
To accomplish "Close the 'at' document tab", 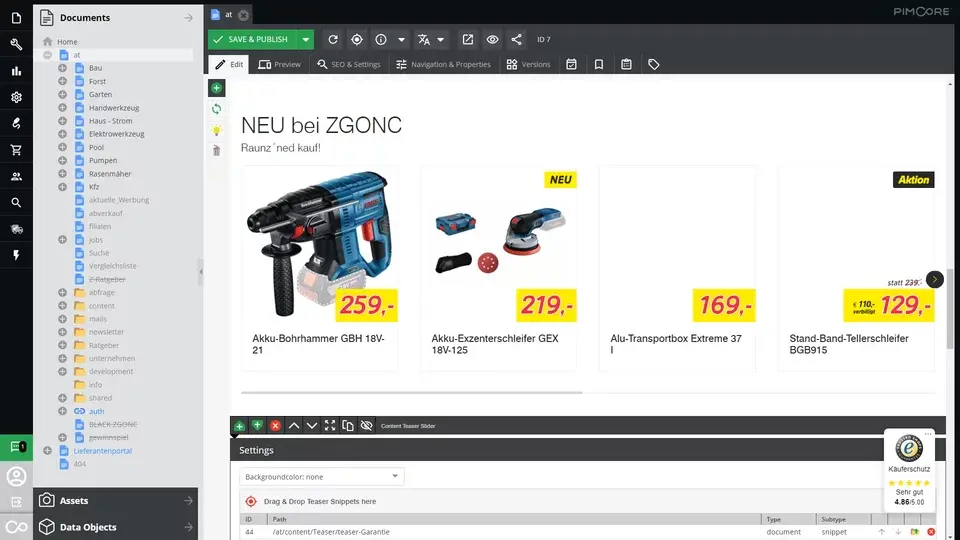I will click(244, 15).
